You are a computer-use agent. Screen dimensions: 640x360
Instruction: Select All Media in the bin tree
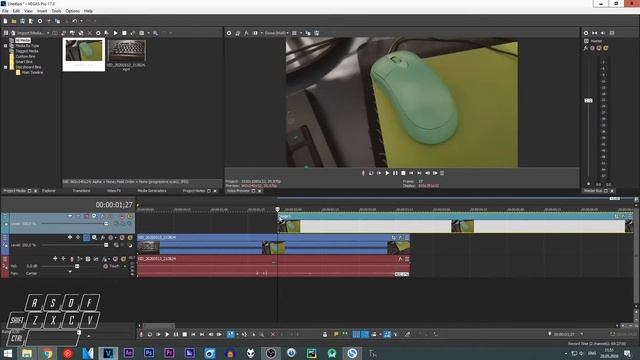[x=23, y=40]
